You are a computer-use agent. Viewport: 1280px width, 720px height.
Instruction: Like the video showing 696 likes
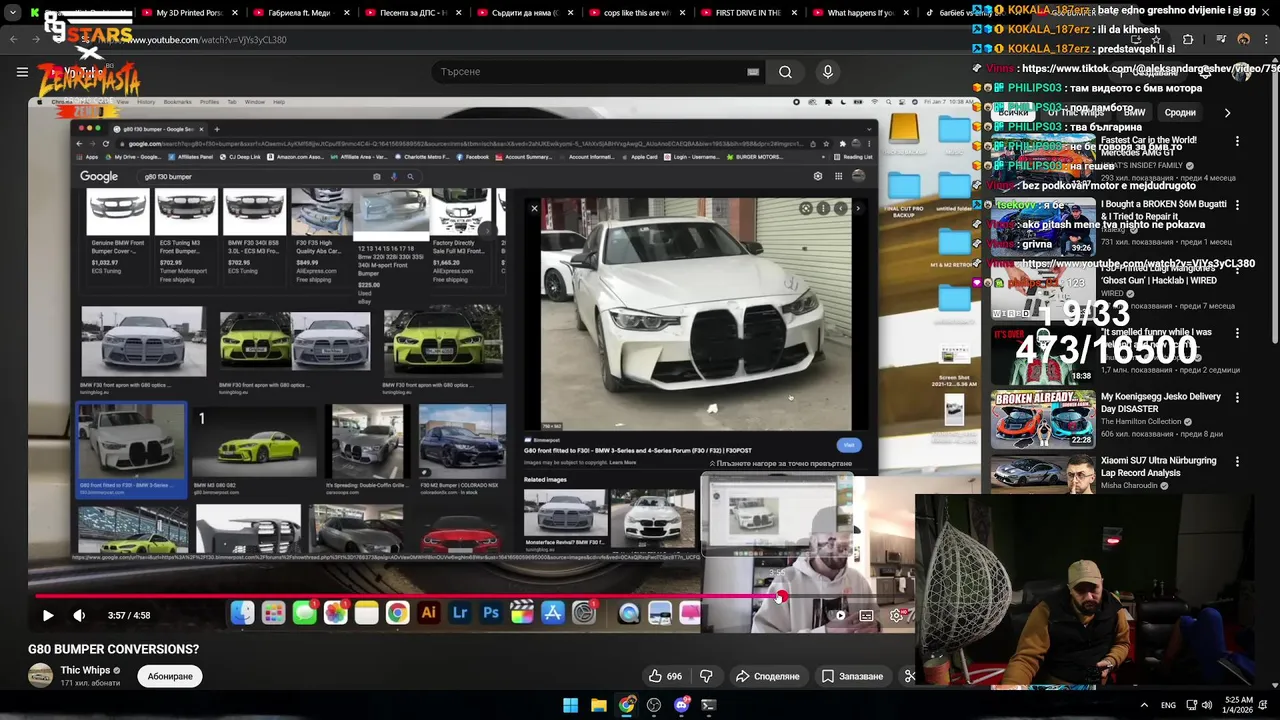(x=665, y=676)
